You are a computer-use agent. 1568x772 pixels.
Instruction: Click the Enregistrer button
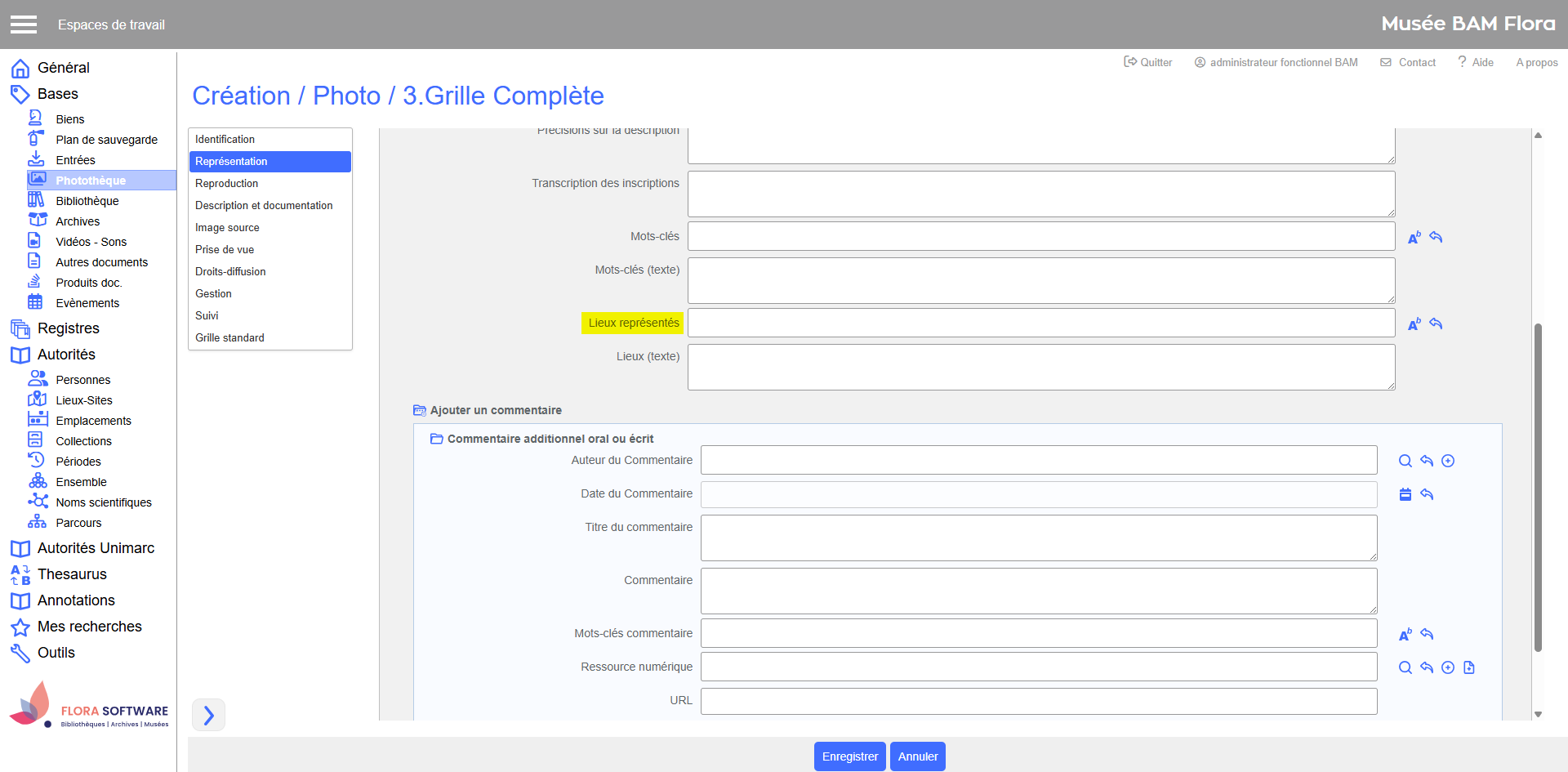point(849,756)
